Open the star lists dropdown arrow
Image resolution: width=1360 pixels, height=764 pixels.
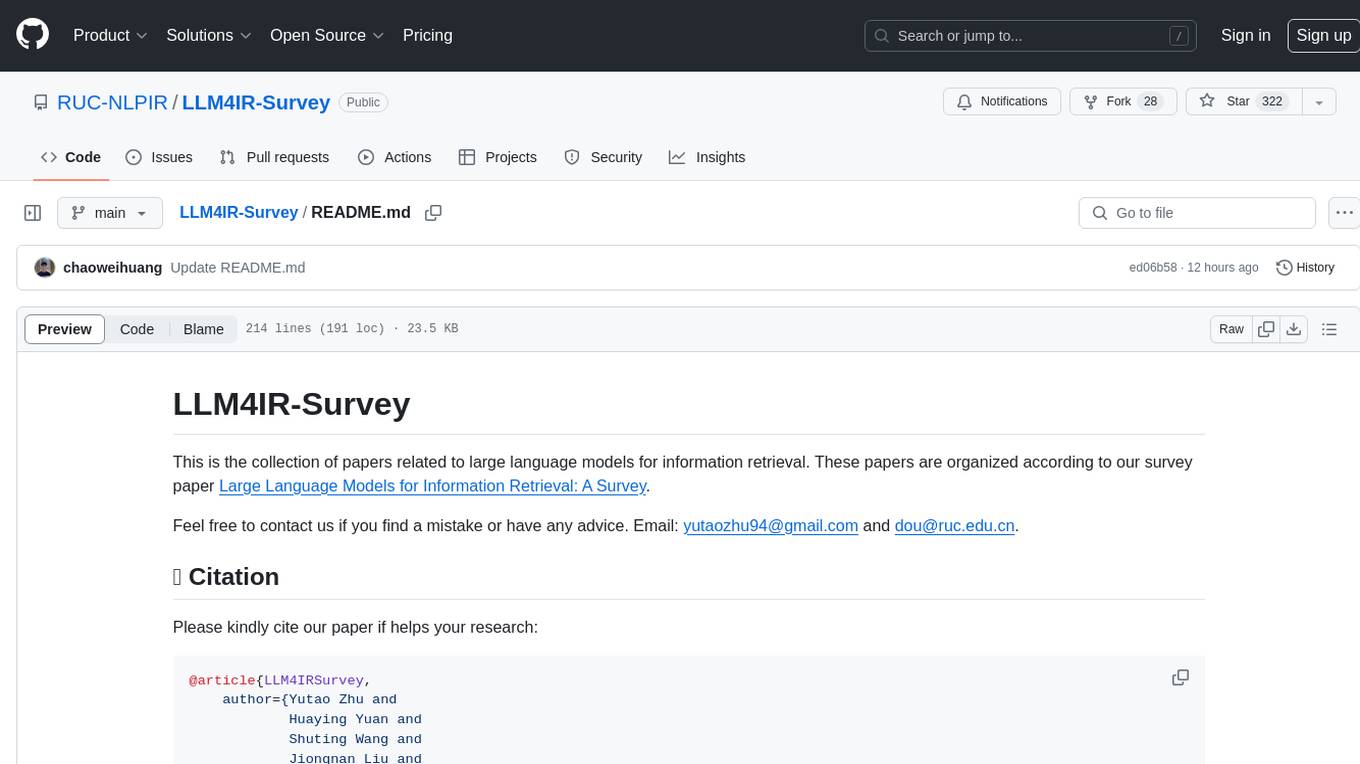click(x=1319, y=102)
